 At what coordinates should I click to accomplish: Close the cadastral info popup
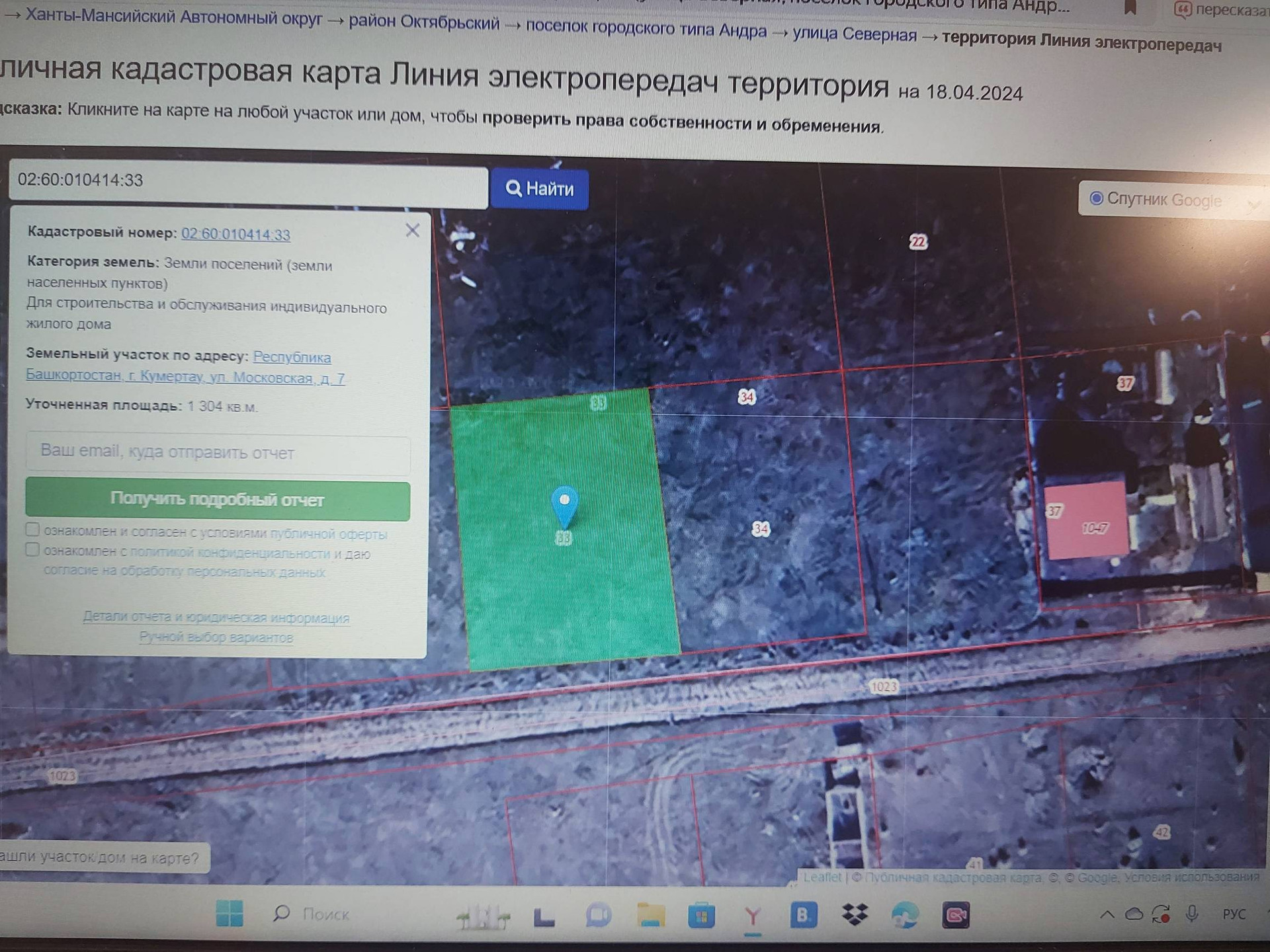coord(412,230)
